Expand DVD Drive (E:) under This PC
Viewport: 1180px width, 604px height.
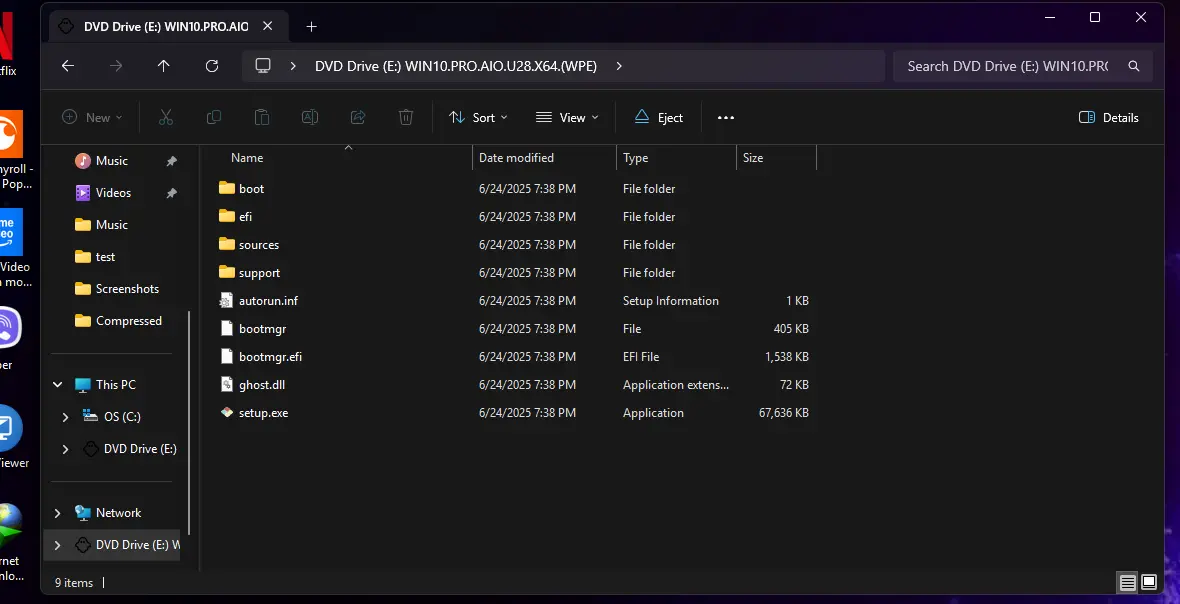(x=65, y=449)
